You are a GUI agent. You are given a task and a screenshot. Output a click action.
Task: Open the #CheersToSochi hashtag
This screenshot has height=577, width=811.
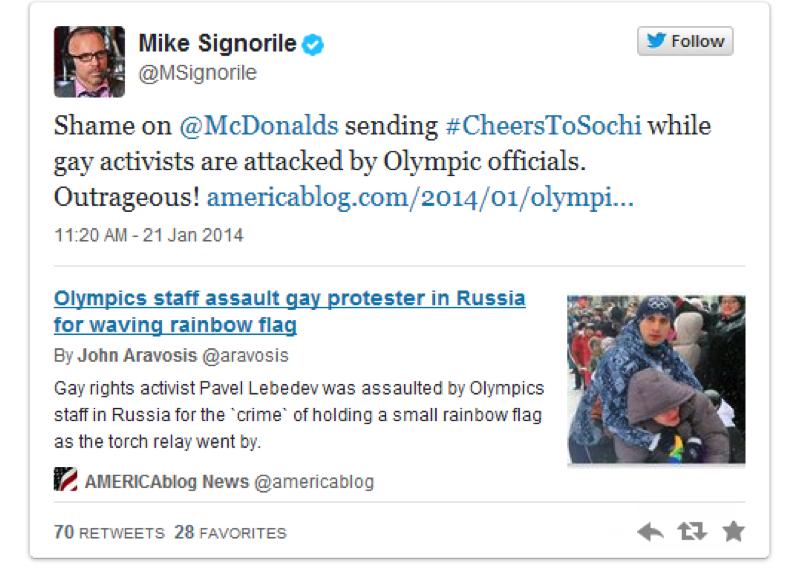(x=543, y=126)
